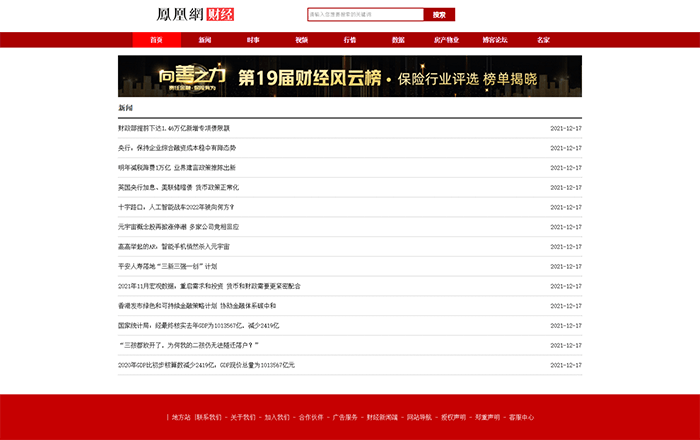Open 香港发布绿色和可持续金融策略计划 article
The width and height of the screenshot is (700, 440).
(196, 306)
